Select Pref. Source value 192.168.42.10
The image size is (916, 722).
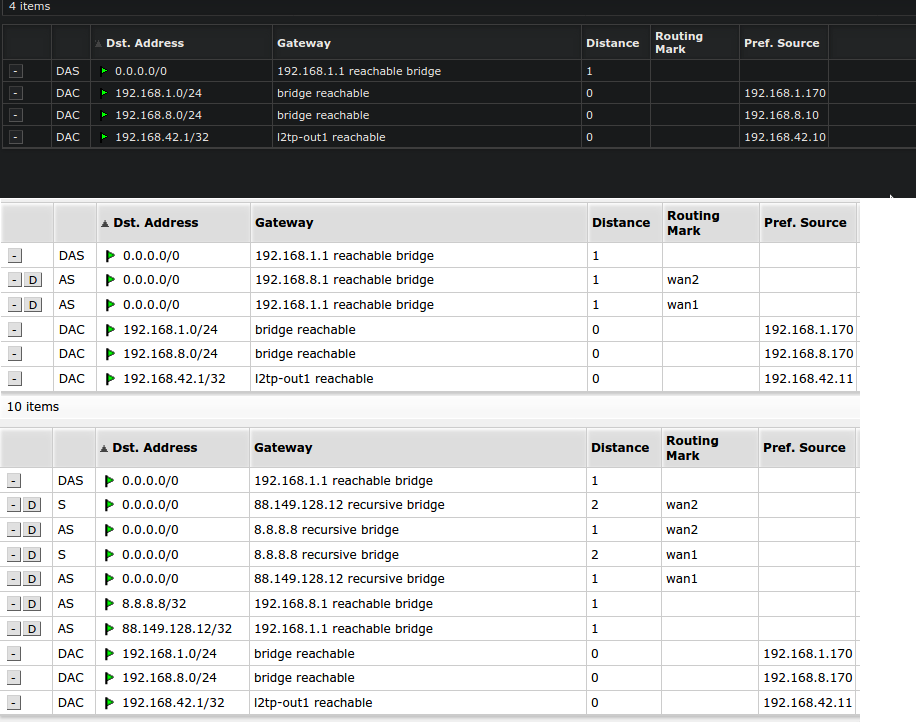[x=785, y=137]
